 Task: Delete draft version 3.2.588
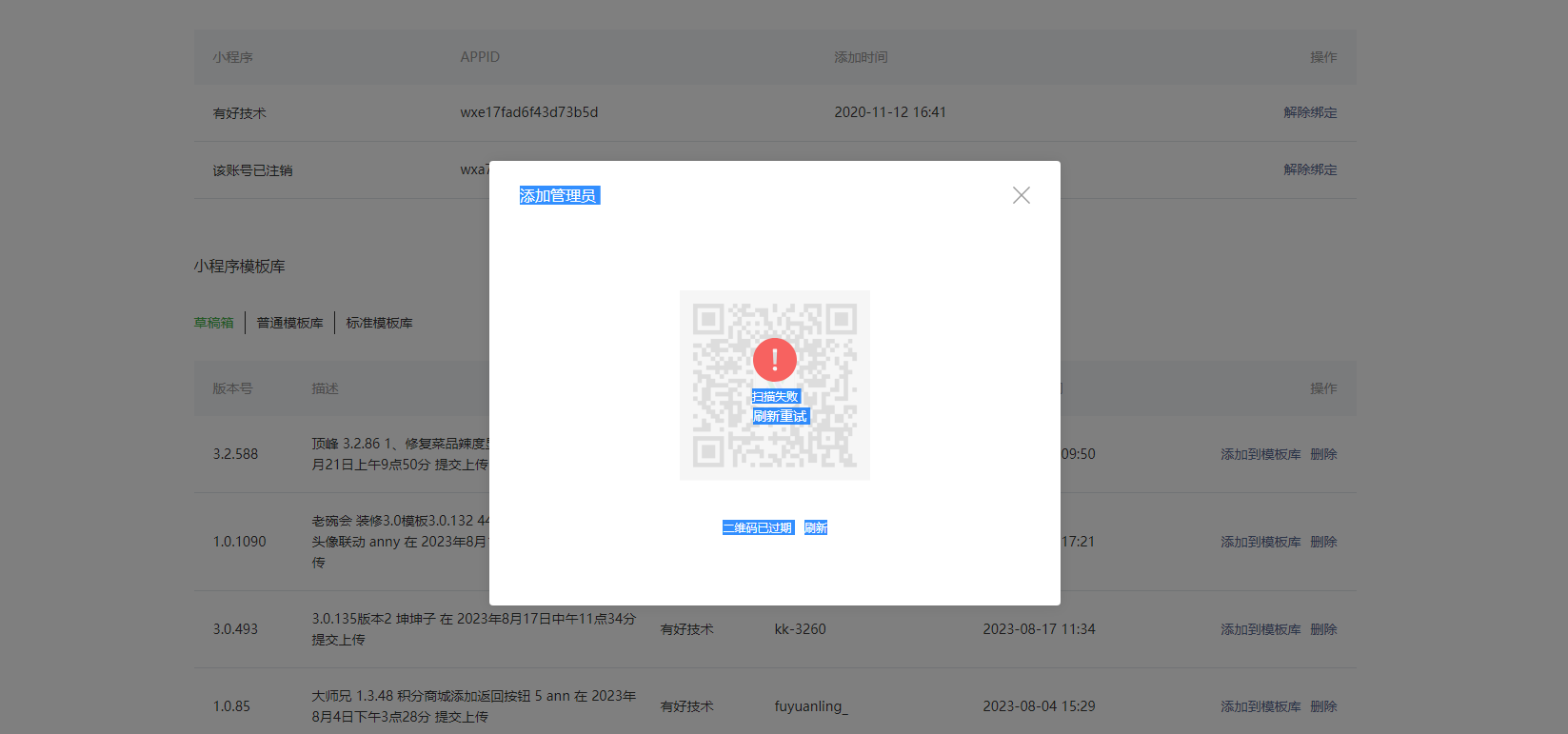pos(1323,454)
